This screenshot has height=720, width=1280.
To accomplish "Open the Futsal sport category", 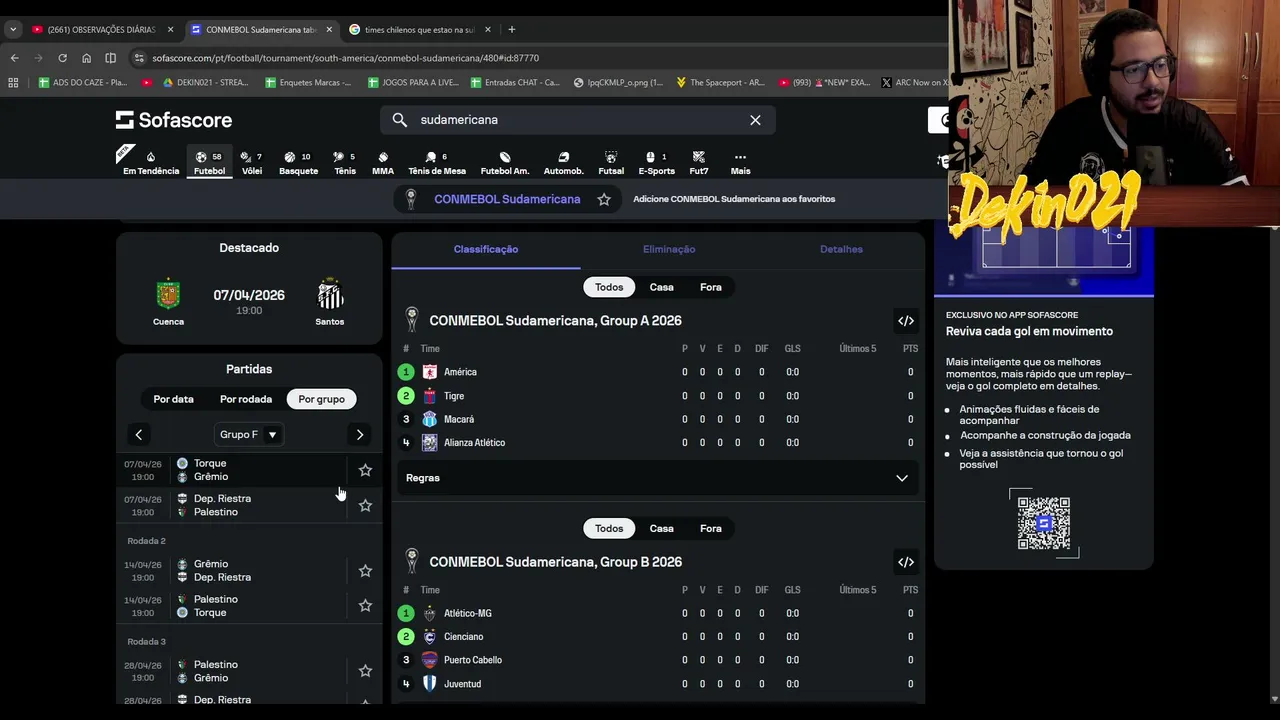I will [x=611, y=163].
